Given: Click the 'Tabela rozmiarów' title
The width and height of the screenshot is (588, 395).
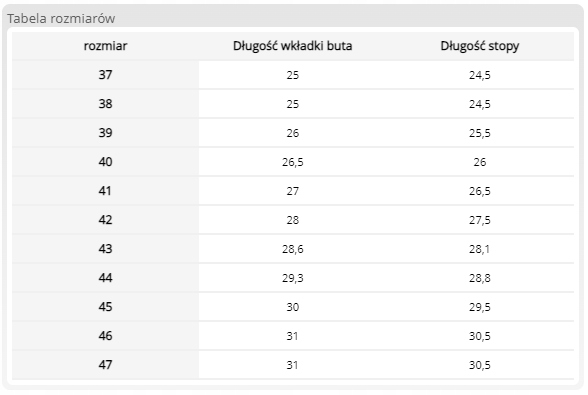Looking at the screenshot, I should pos(61,18).
